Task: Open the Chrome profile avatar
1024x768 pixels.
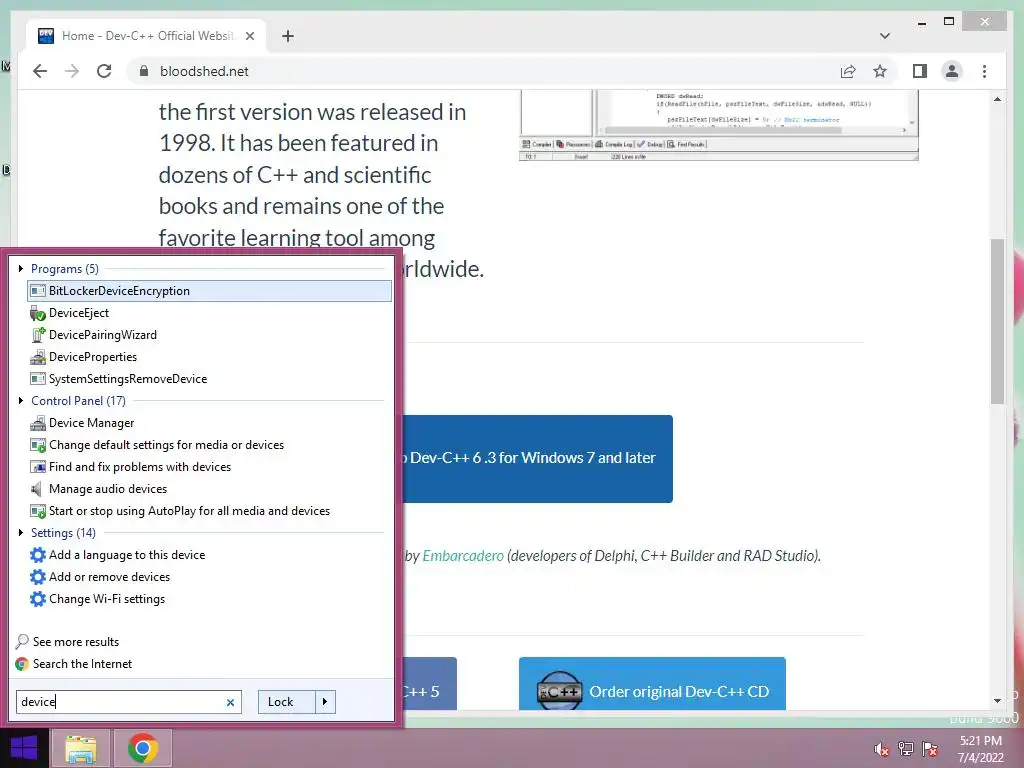Action: (952, 71)
